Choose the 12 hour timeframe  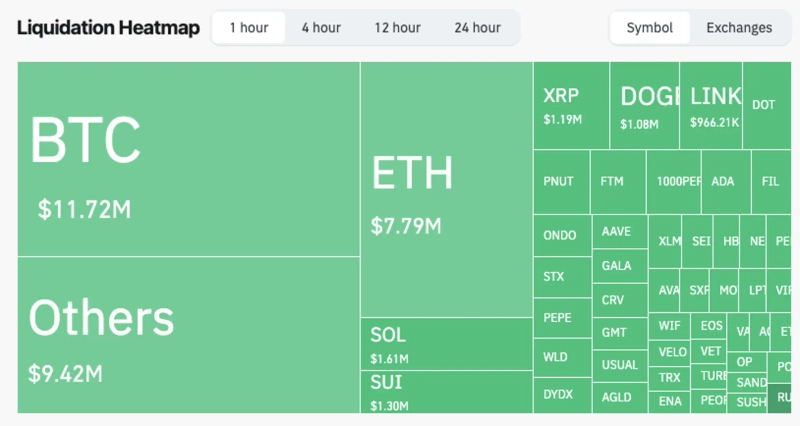pos(397,27)
